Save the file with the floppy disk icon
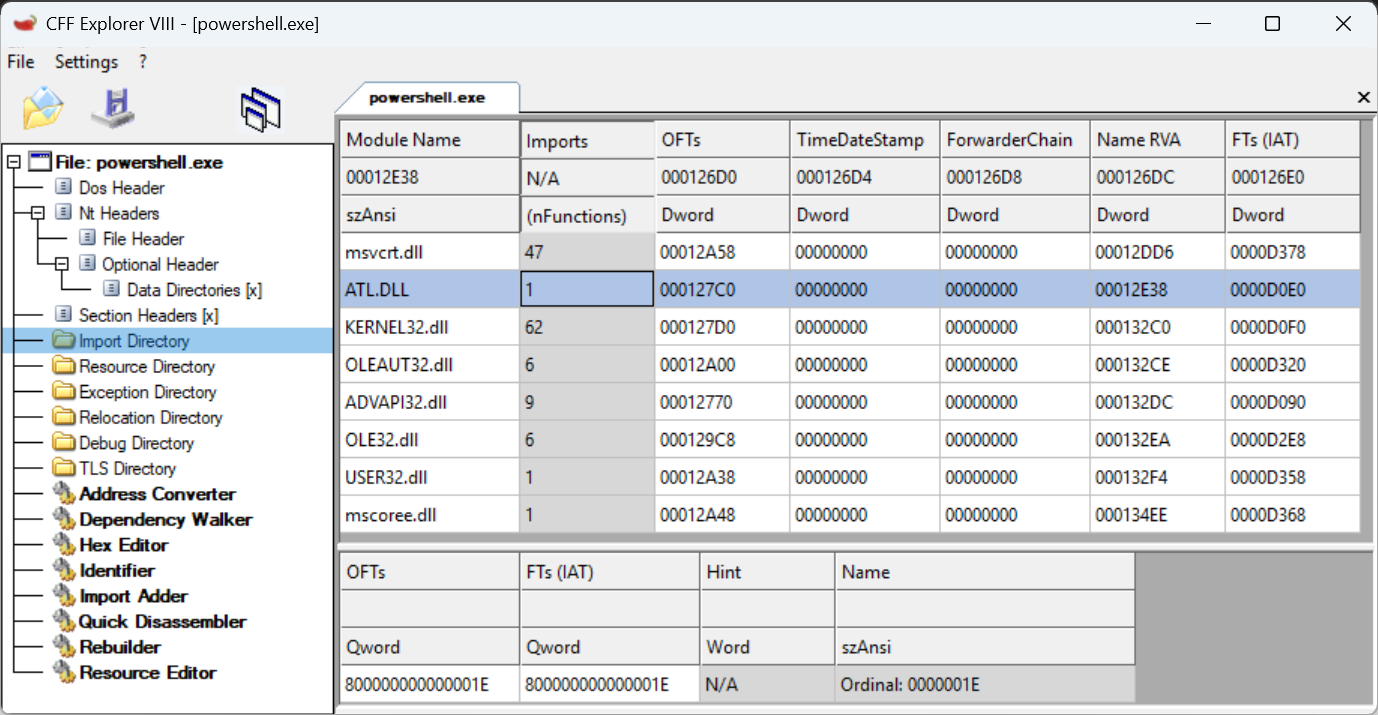 click(110, 108)
